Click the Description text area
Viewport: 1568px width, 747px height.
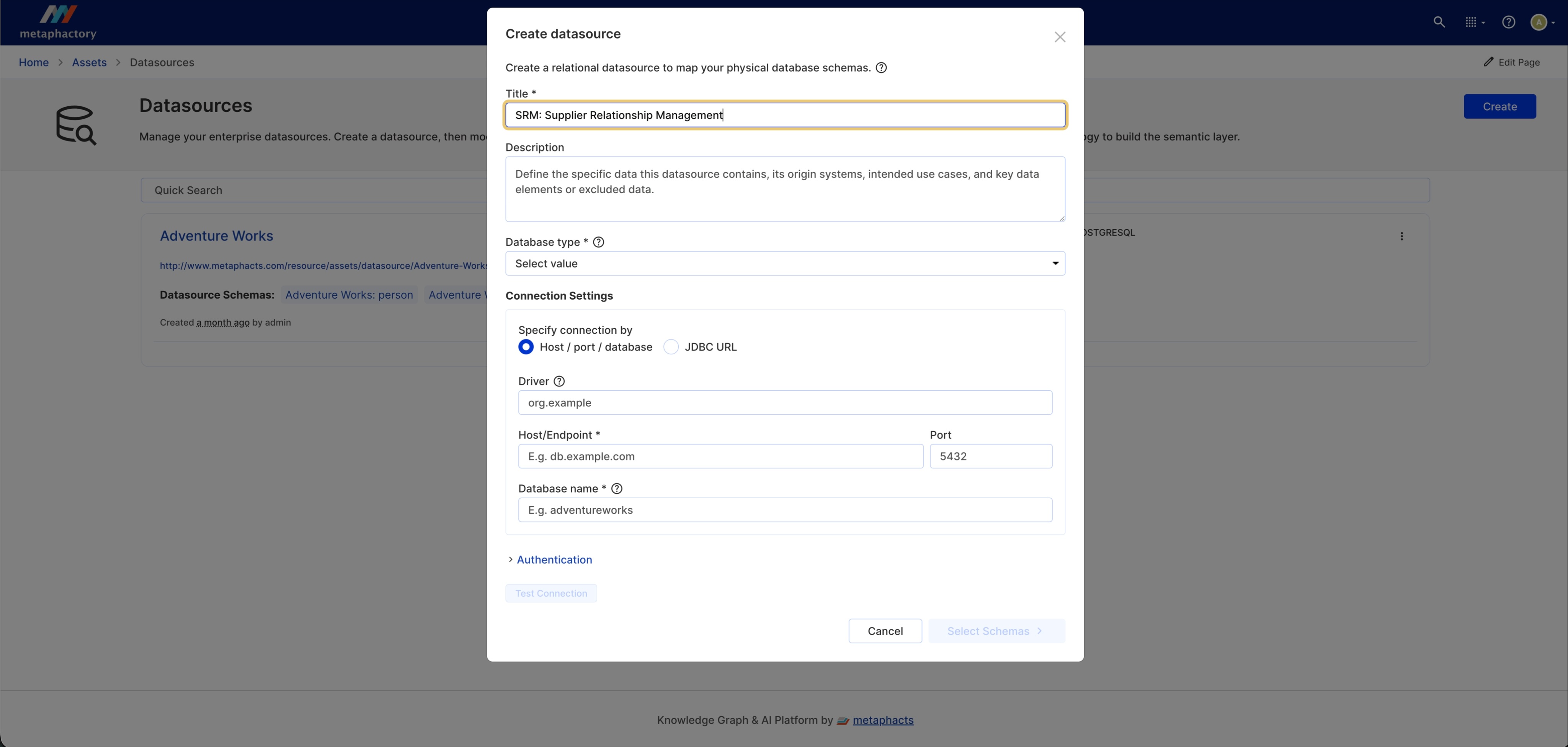tap(785, 189)
